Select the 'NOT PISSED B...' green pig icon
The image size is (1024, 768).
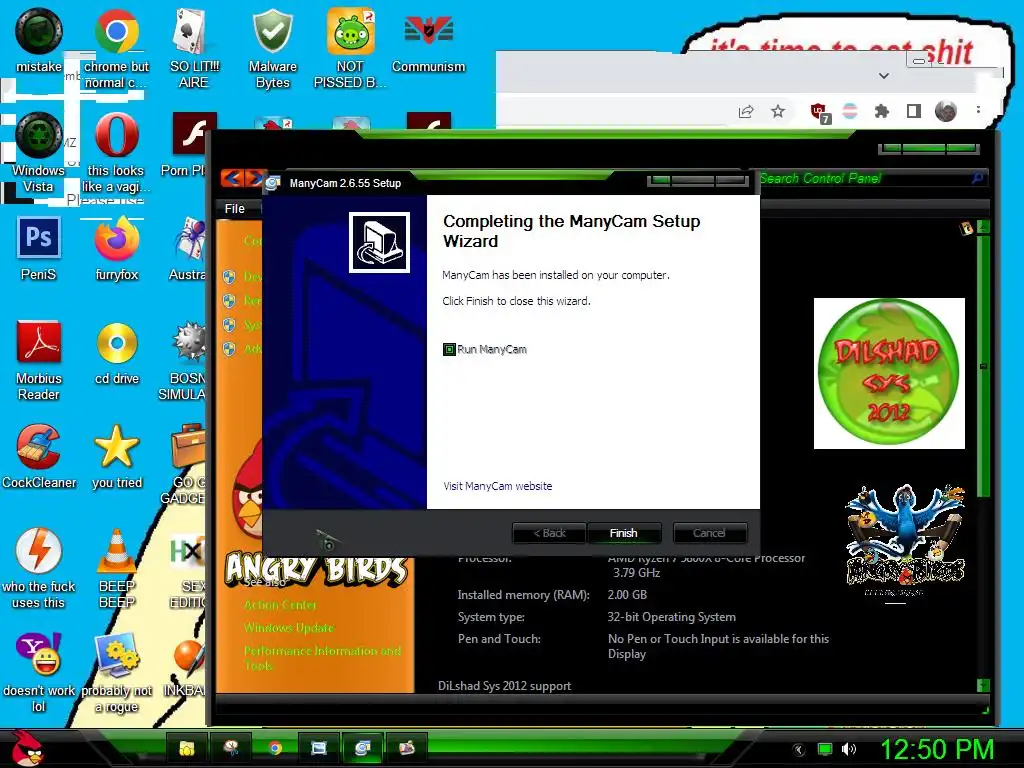(351, 49)
